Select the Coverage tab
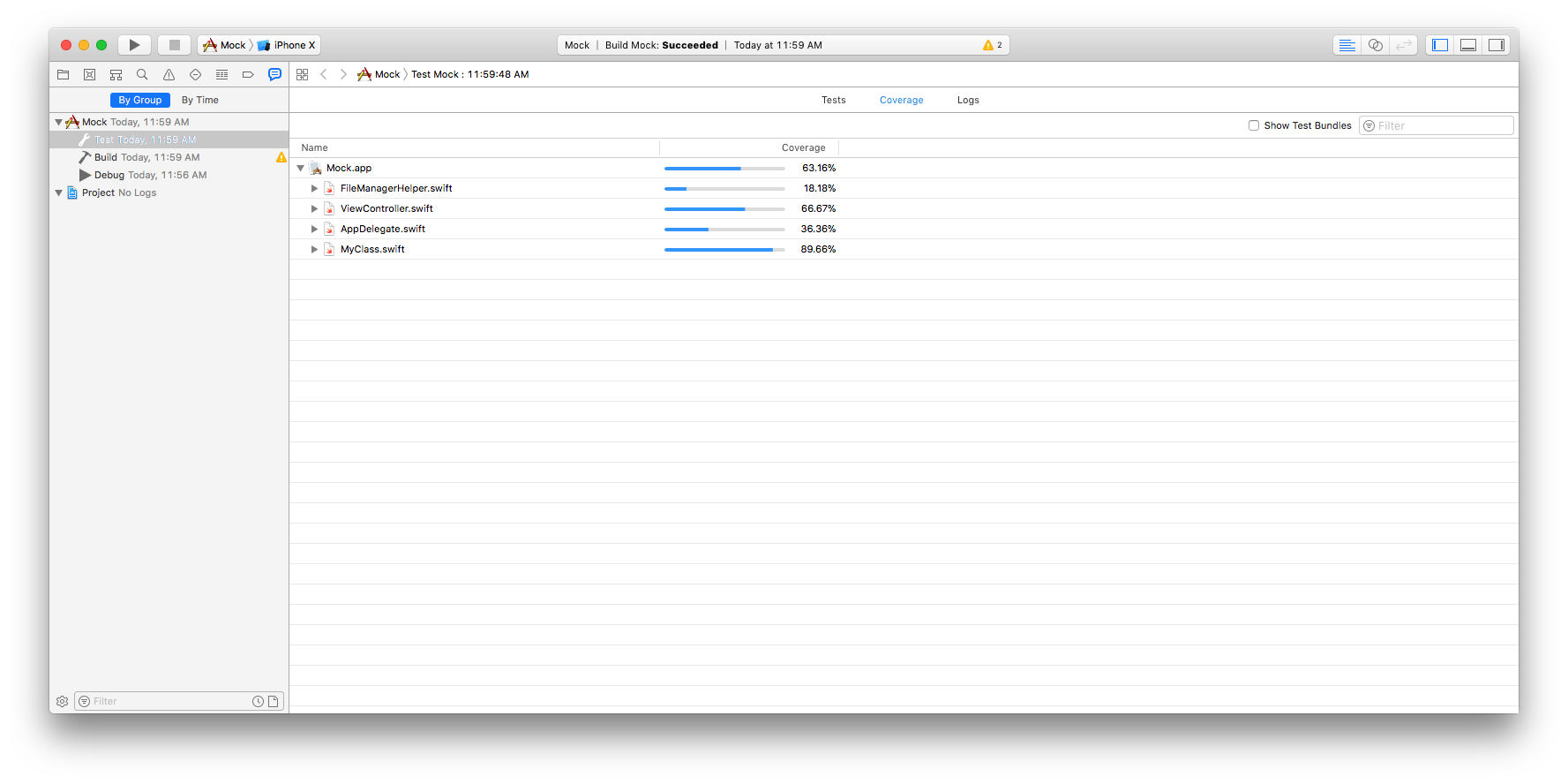 tap(902, 101)
